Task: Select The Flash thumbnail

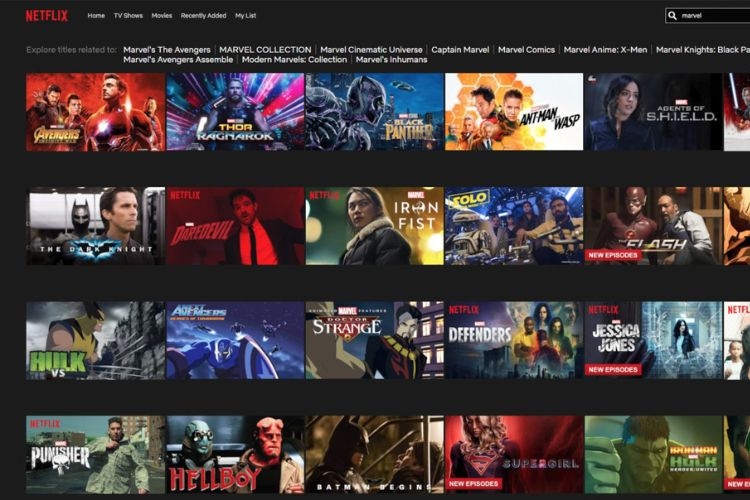Action: 653,226
